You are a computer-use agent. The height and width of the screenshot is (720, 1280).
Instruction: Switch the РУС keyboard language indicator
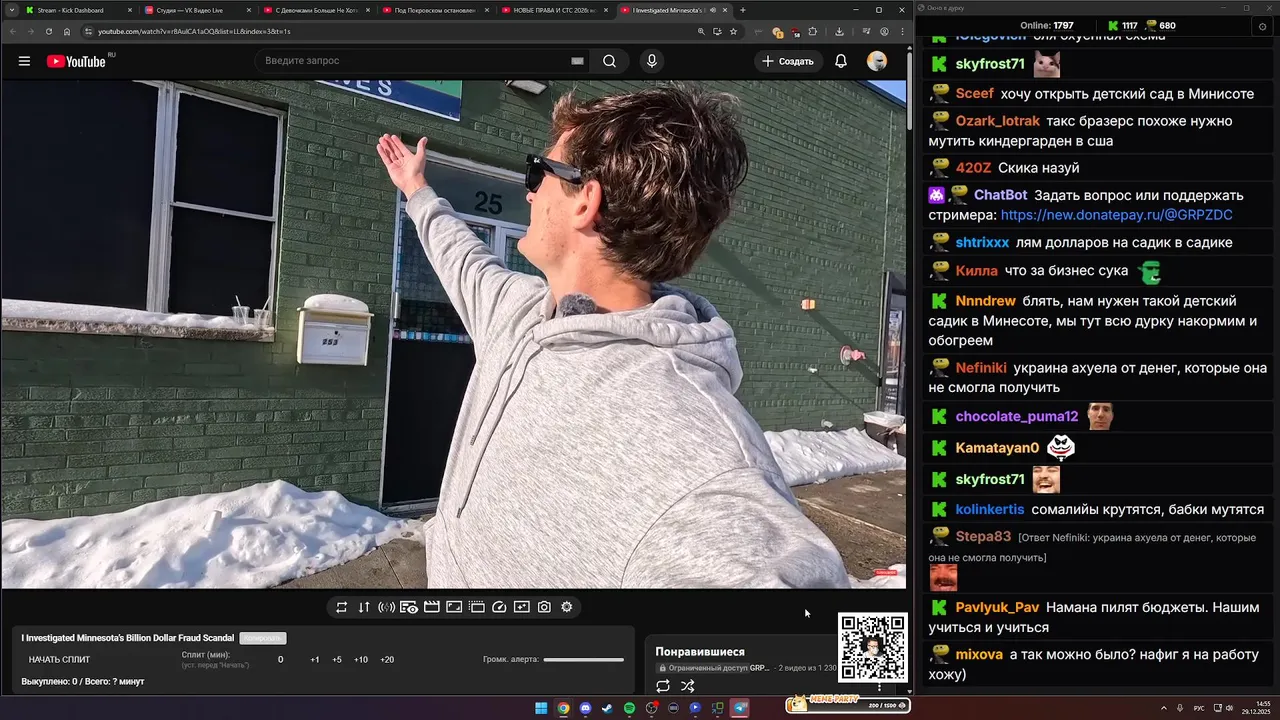click(1199, 708)
